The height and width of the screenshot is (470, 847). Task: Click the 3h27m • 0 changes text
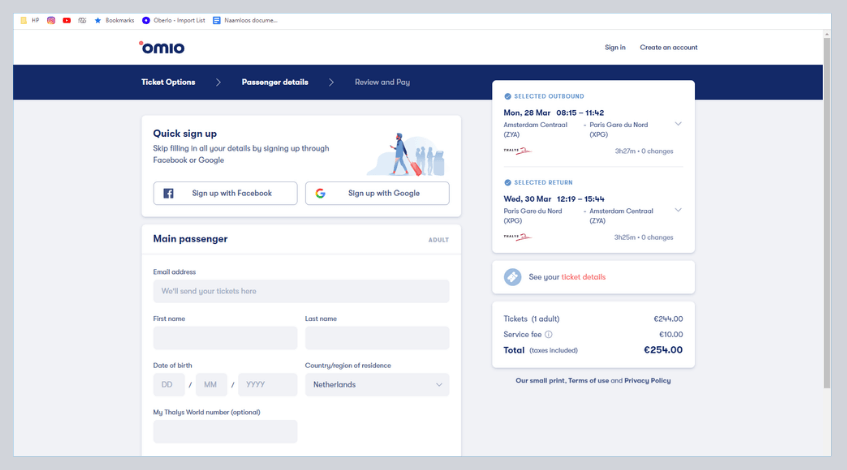click(x=644, y=151)
